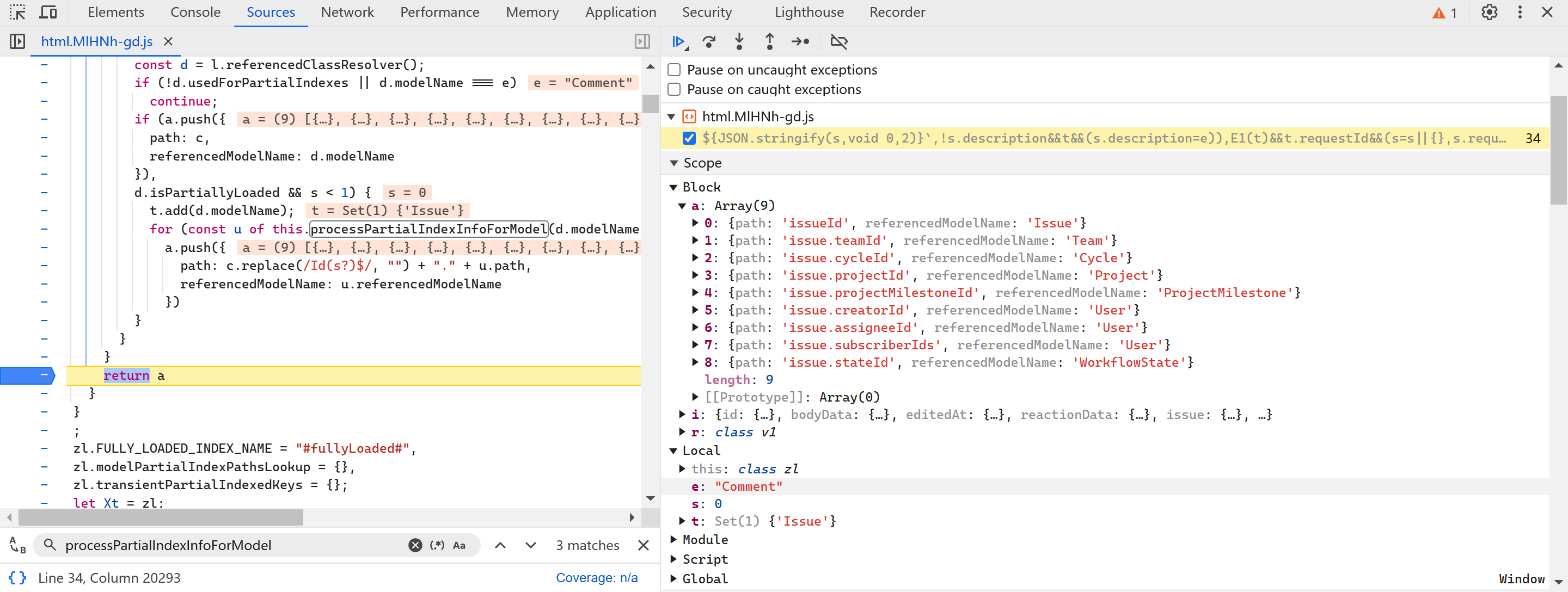Toggle the inspect element selector icon
The image size is (1568, 592).
17,12
